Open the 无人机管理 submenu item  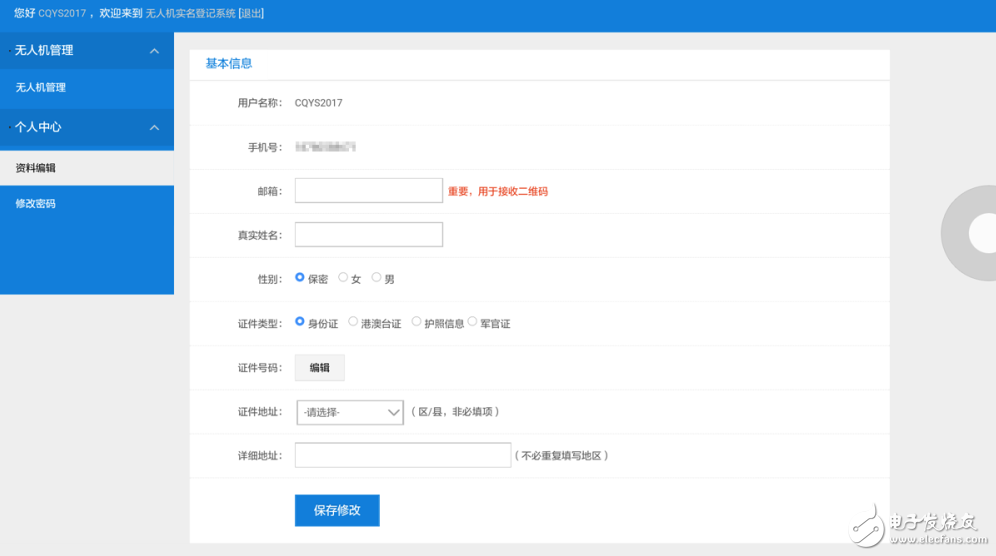(x=41, y=88)
